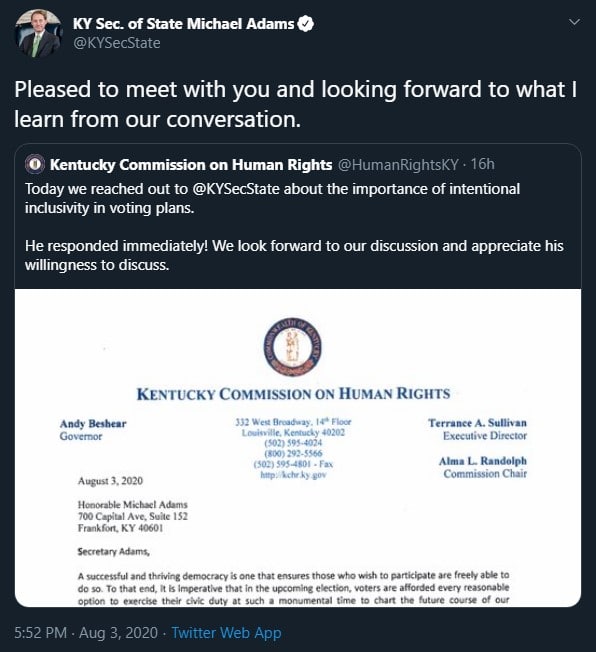The height and width of the screenshot is (652, 596).
Task: Click the quoted tweet text about inclusivity in voting plans
Action: tap(272, 198)
